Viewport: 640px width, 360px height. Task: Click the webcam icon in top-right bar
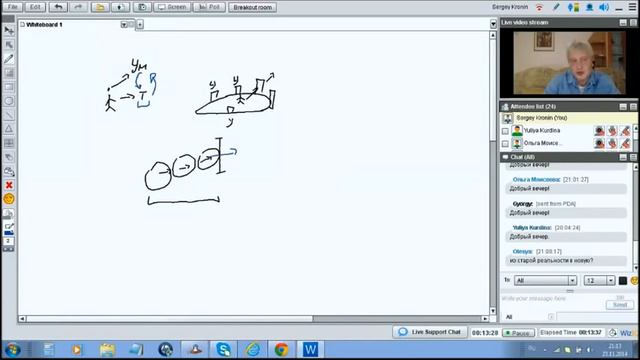[x=589, y=7]
